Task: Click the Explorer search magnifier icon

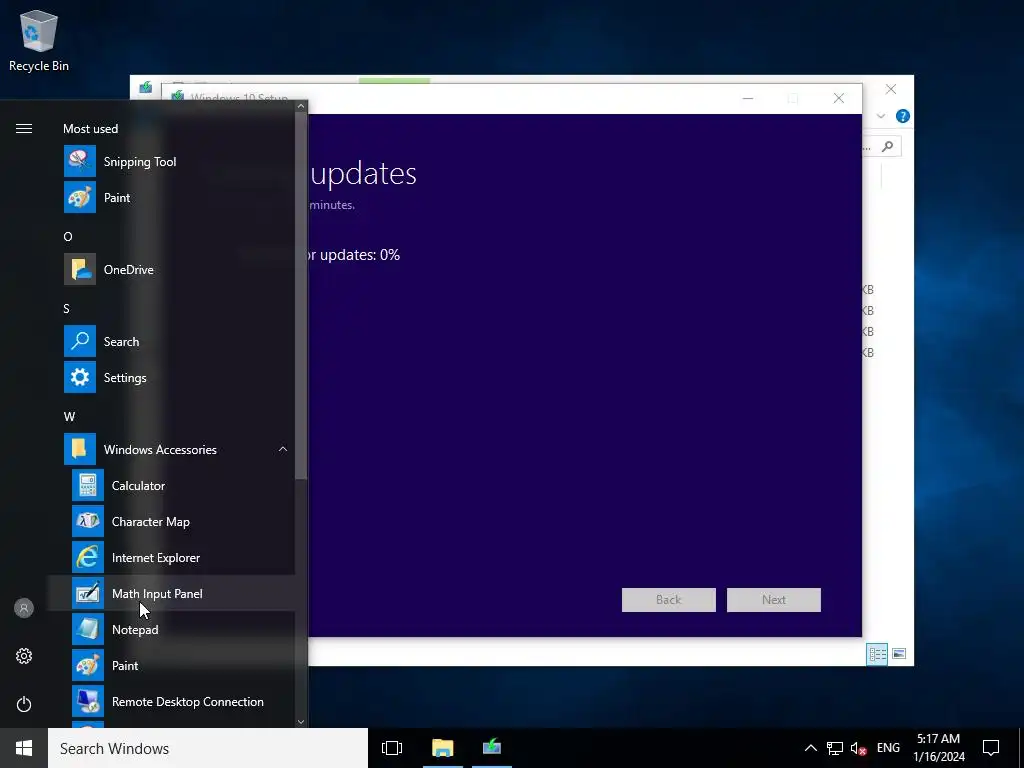Action: point(887,146)
